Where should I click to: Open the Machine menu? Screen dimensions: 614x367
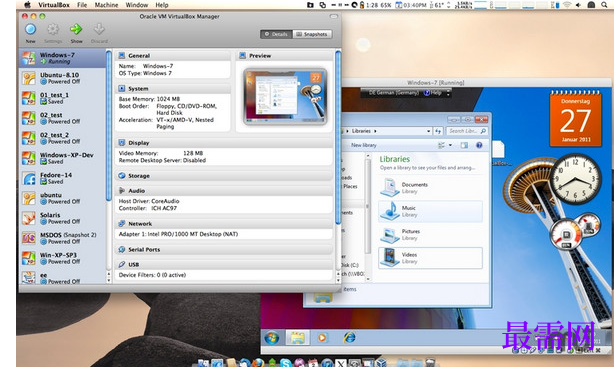click(106, 5)
